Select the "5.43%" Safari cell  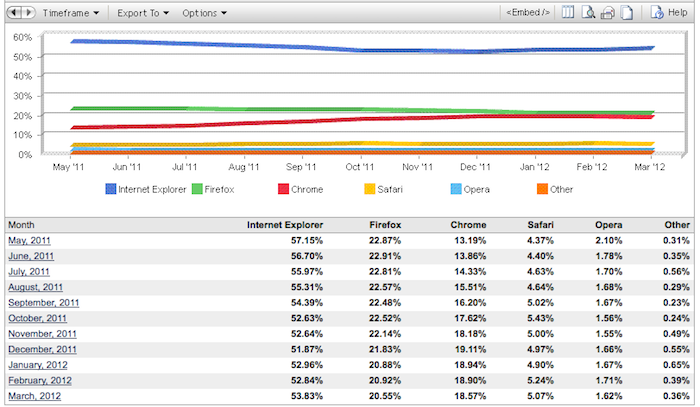click(540, 318)
